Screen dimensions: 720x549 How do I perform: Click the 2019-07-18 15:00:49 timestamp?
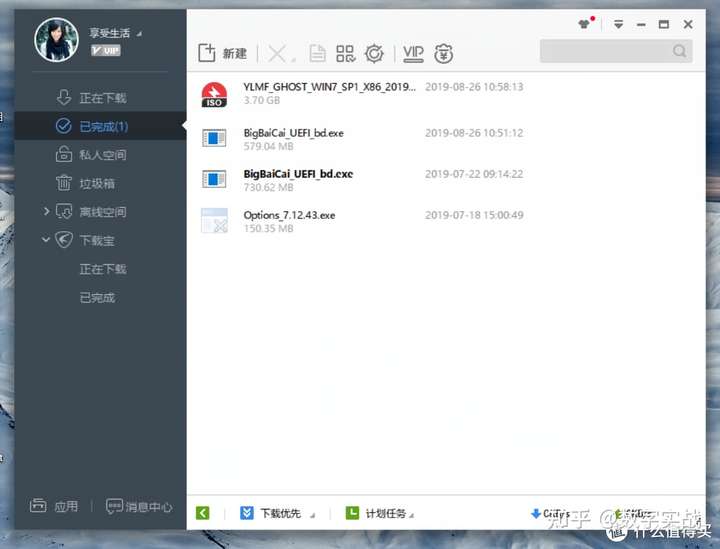pos(474,215)
